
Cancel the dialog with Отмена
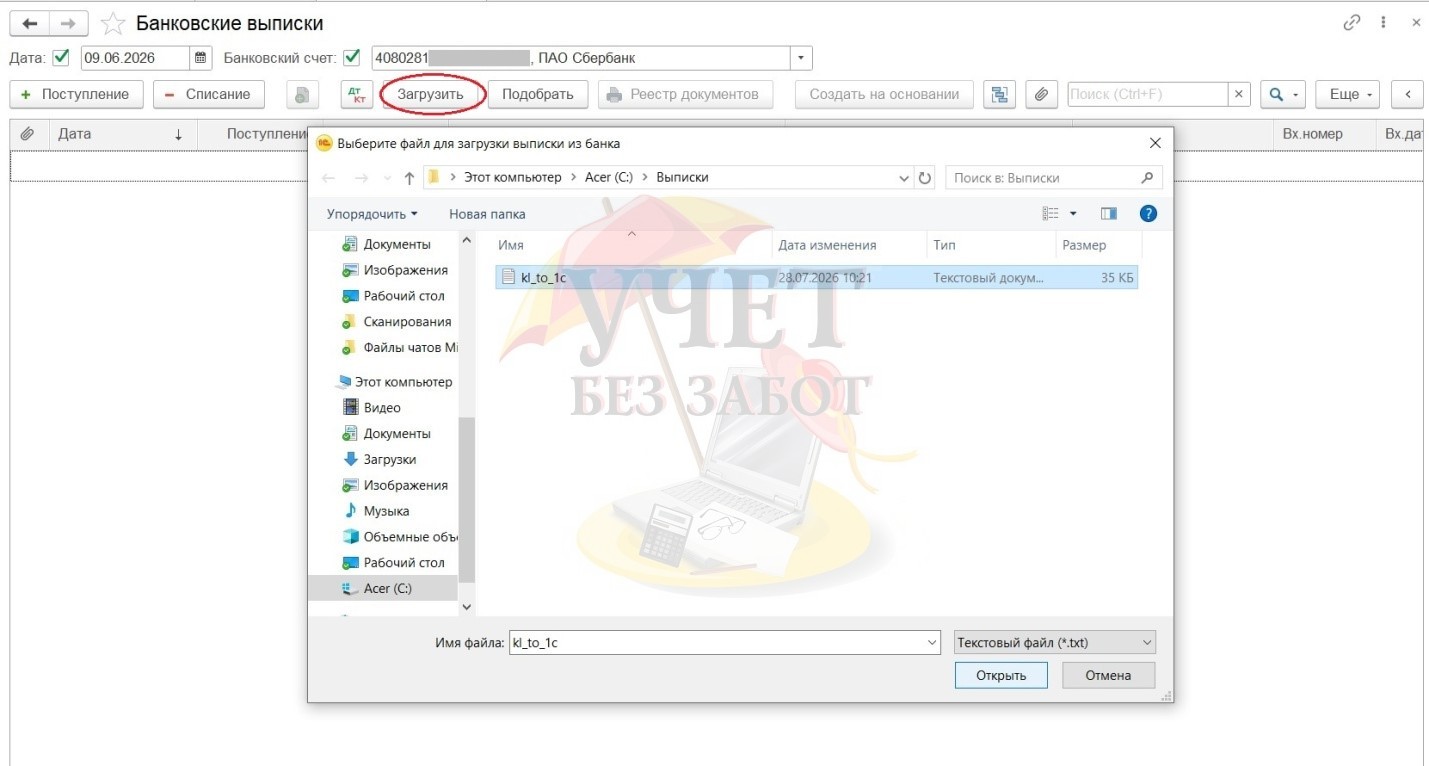1108,675
